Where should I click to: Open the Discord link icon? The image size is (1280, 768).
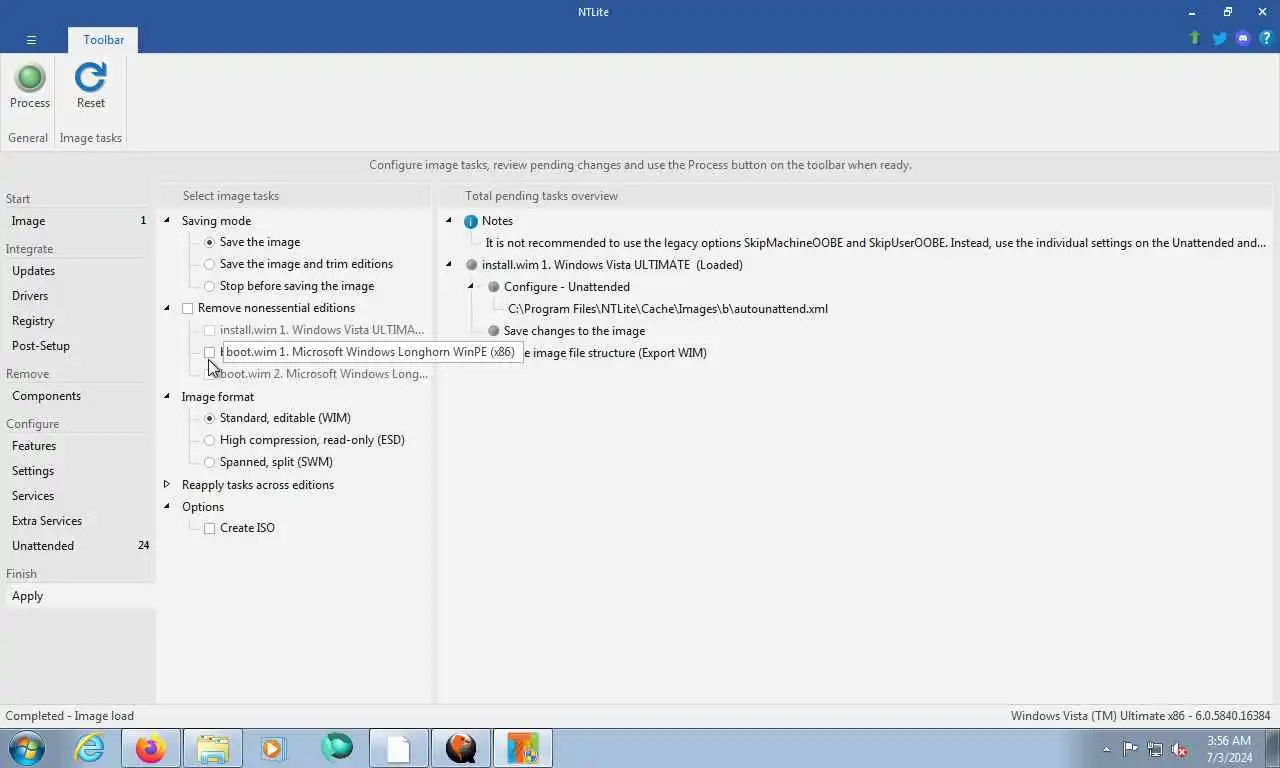coord(1243,38)
